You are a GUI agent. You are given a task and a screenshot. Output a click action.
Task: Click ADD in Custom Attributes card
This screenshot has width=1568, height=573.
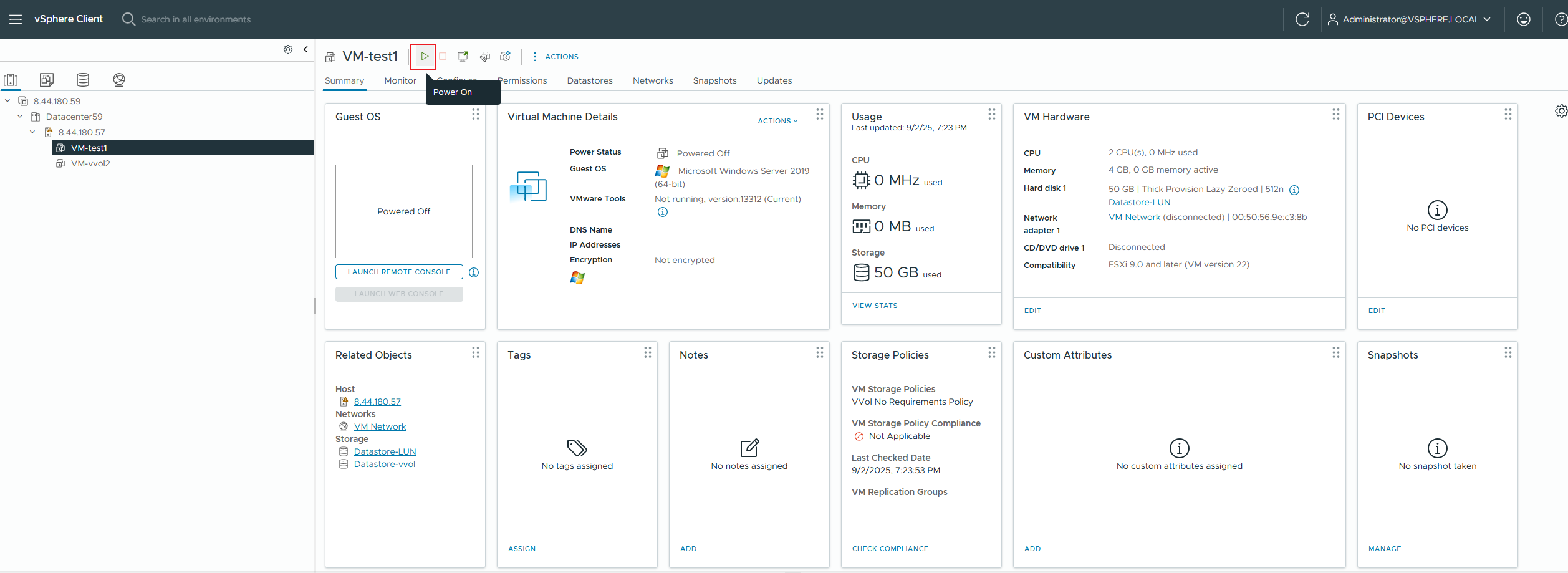pos(1032,549)
